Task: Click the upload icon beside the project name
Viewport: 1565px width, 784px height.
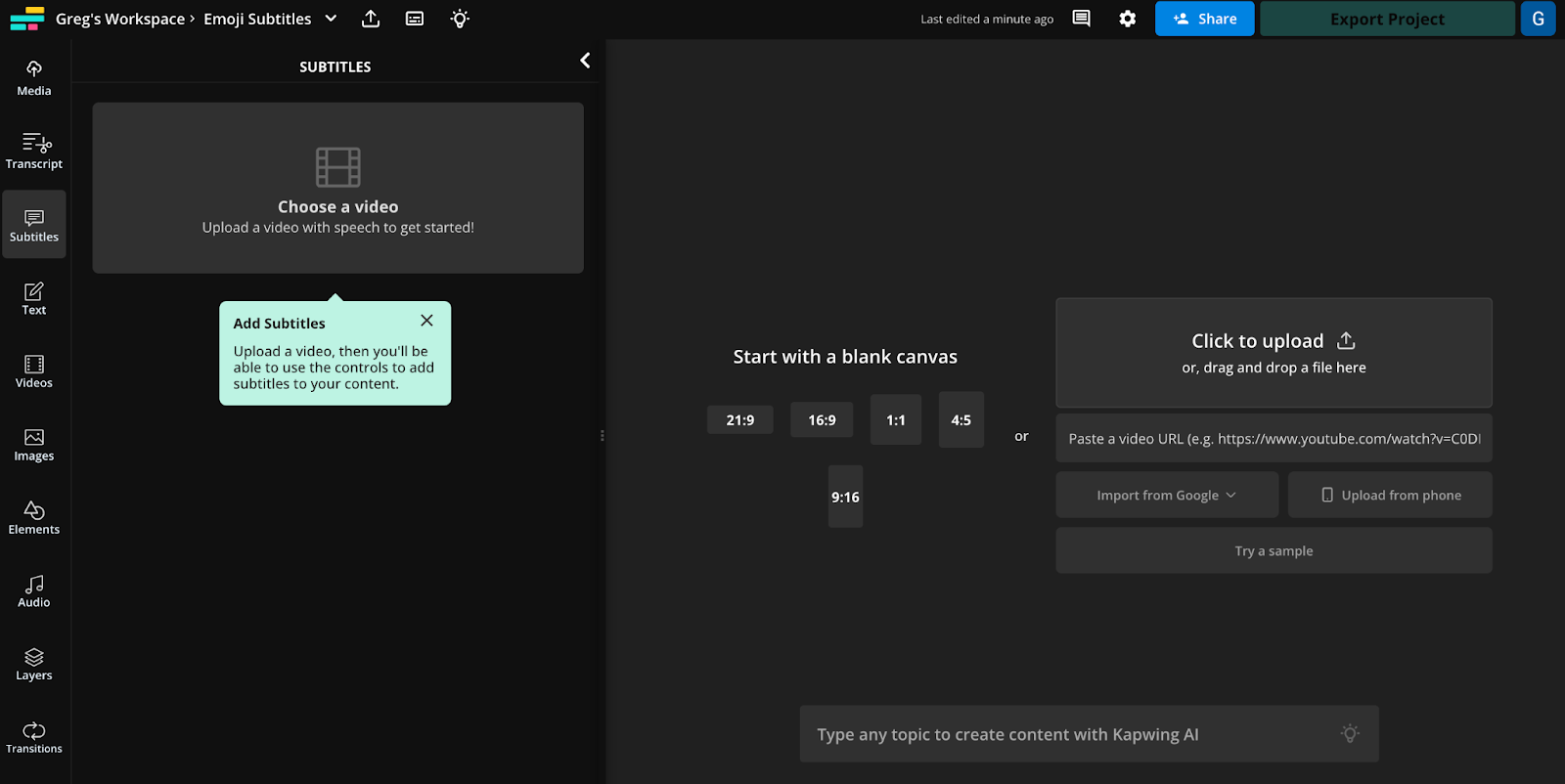Action: 371,19
